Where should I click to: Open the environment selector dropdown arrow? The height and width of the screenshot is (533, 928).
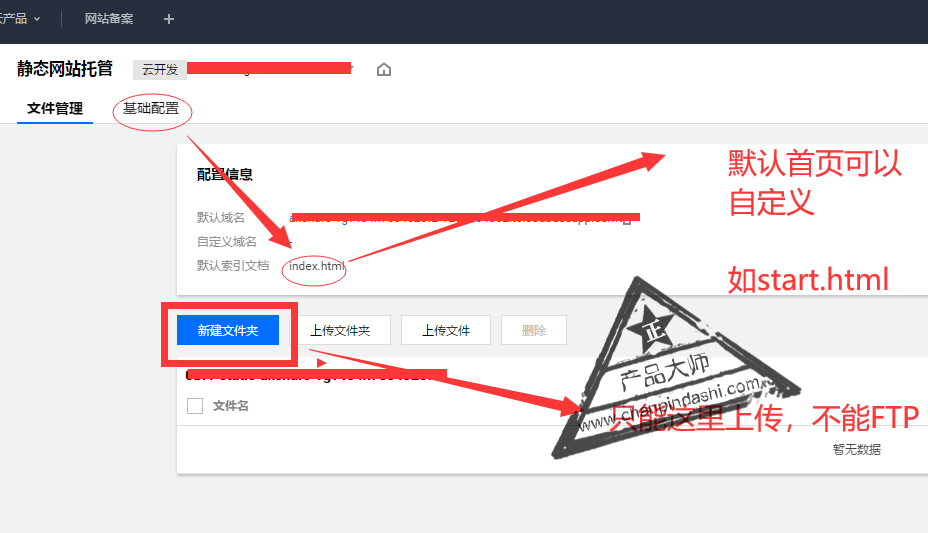[x=351, y=69]
